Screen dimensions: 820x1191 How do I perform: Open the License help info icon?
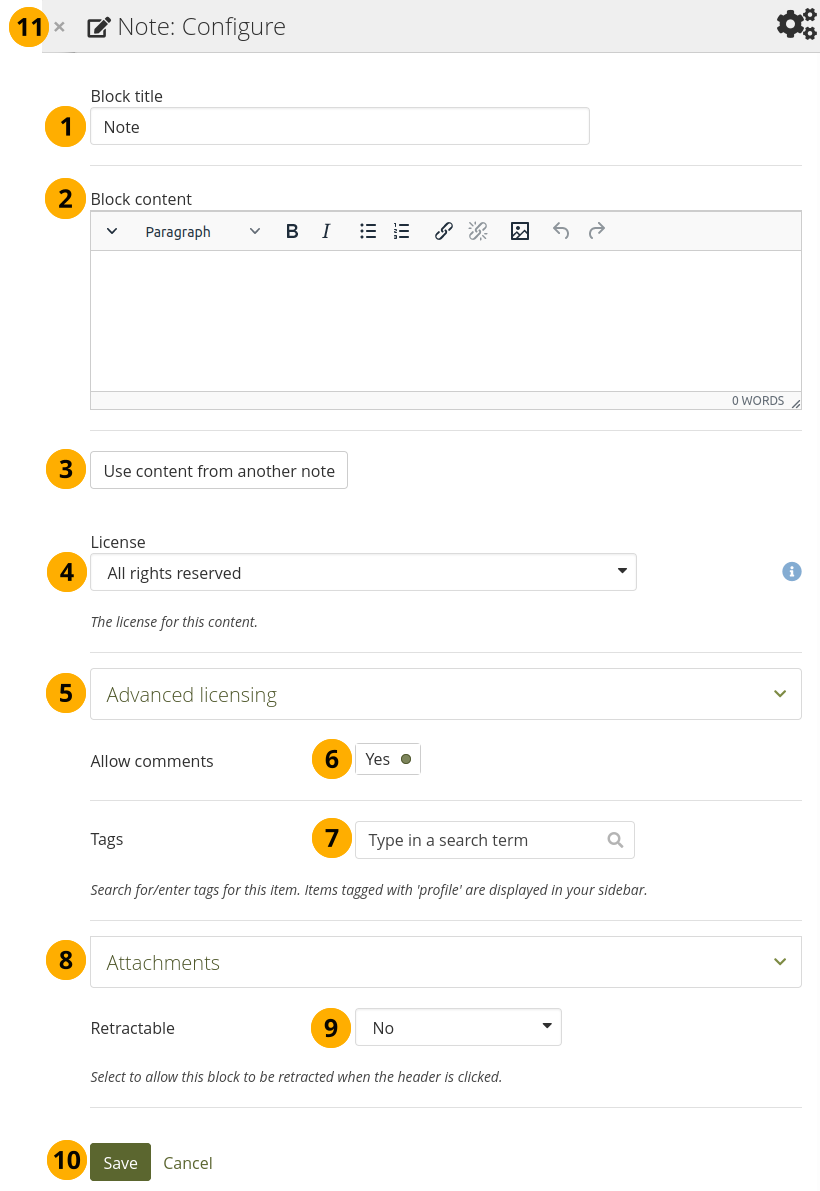pyautogui.click(x=792, y=572)
